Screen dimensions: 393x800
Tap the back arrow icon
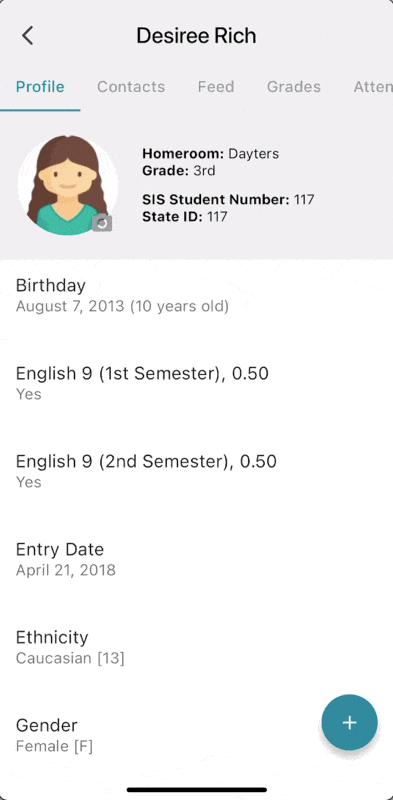tap(28, 36)
